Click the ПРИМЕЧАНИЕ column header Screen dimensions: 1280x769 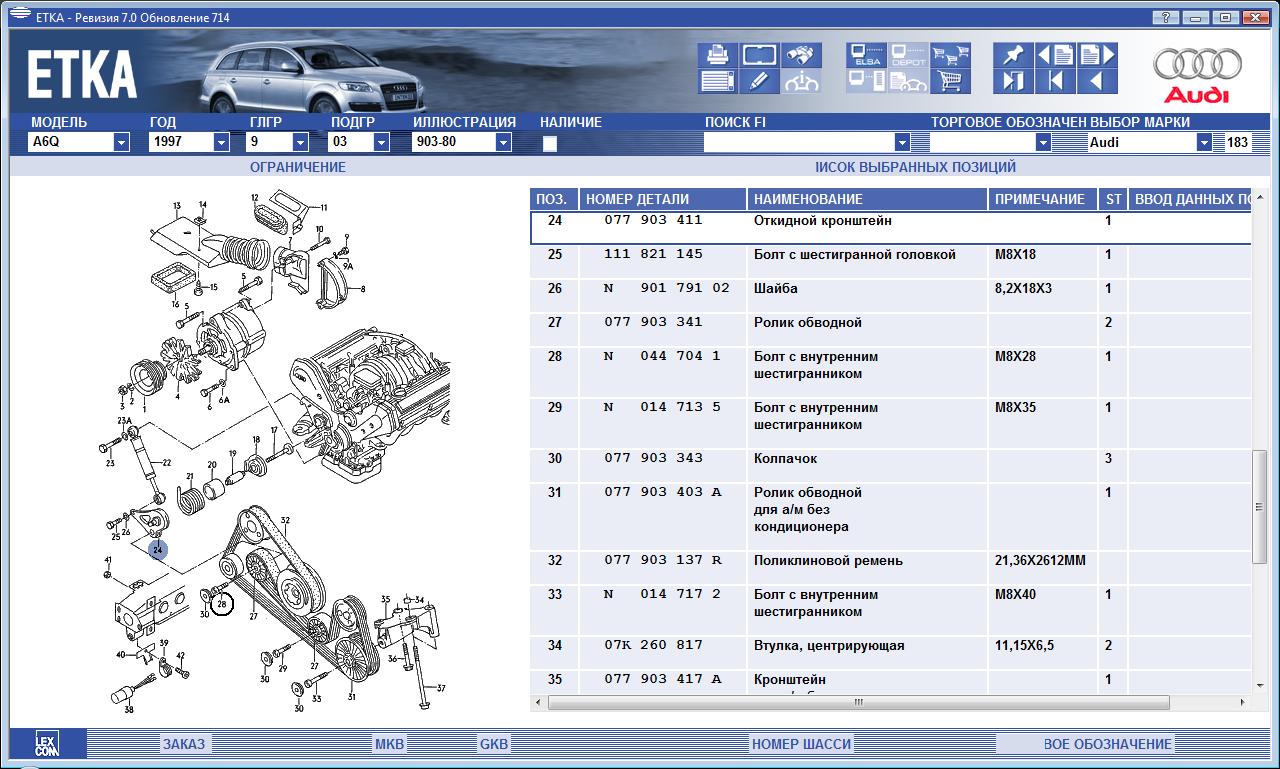tap(1043, 199)
